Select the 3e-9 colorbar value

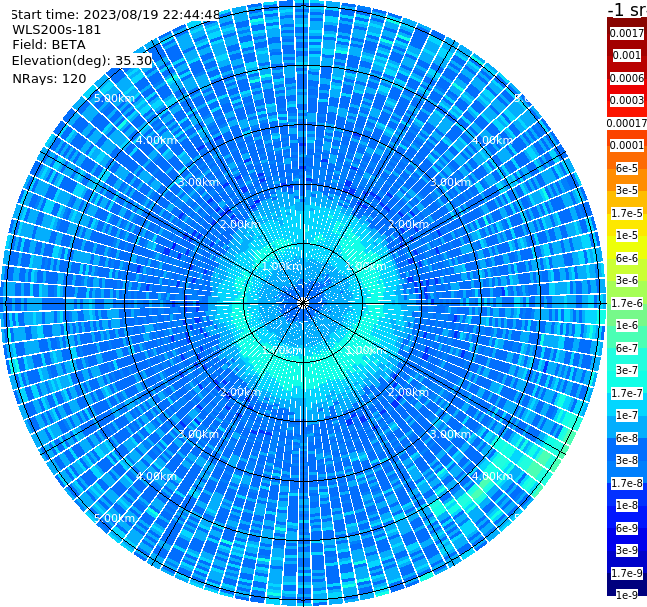tap(627, 550)
